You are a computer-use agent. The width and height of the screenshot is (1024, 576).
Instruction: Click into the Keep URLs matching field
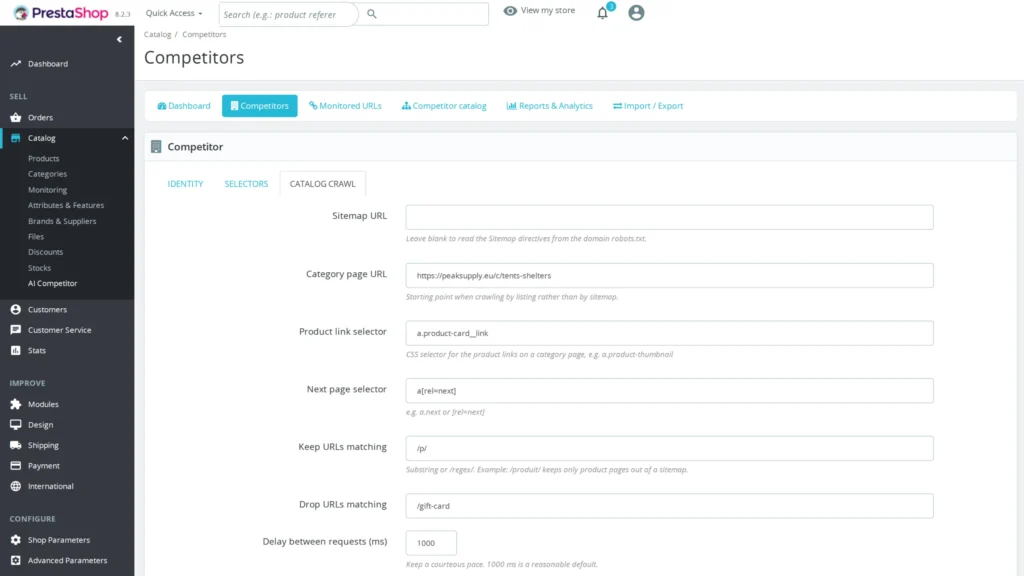click(669, 448)
